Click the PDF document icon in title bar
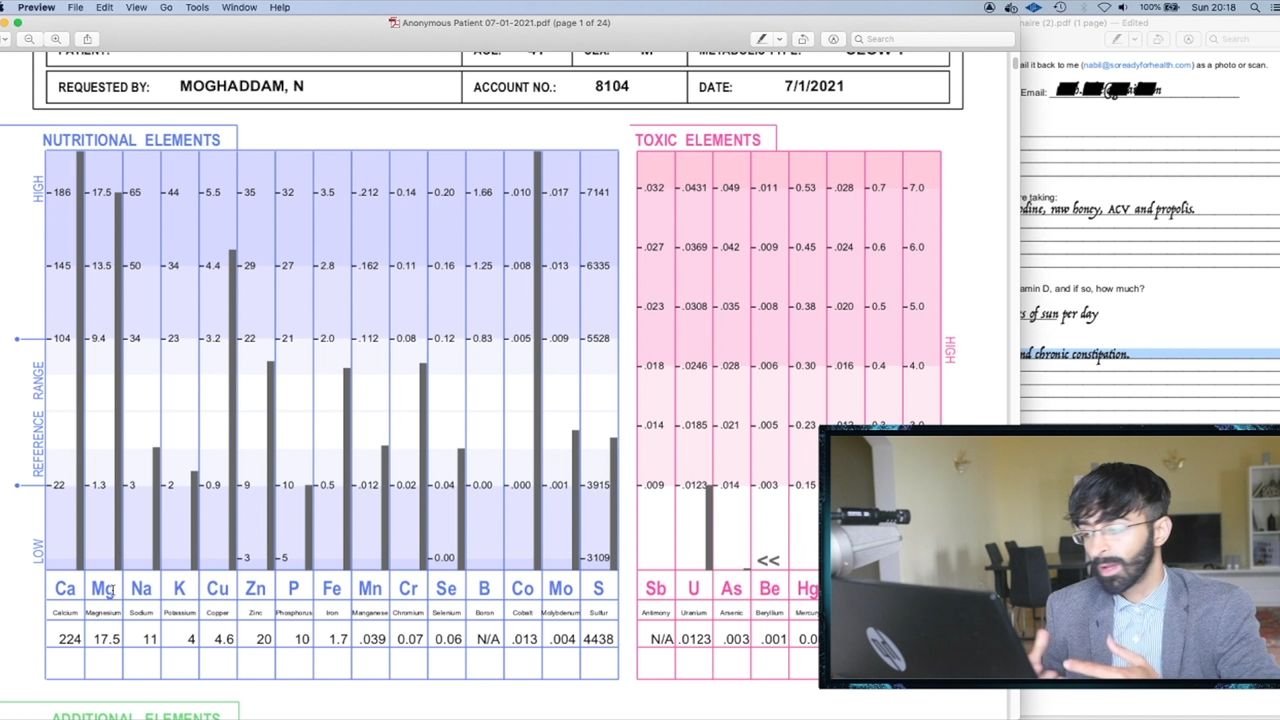Viewport: 1280px width, 720px height. (x=394, y=23)
